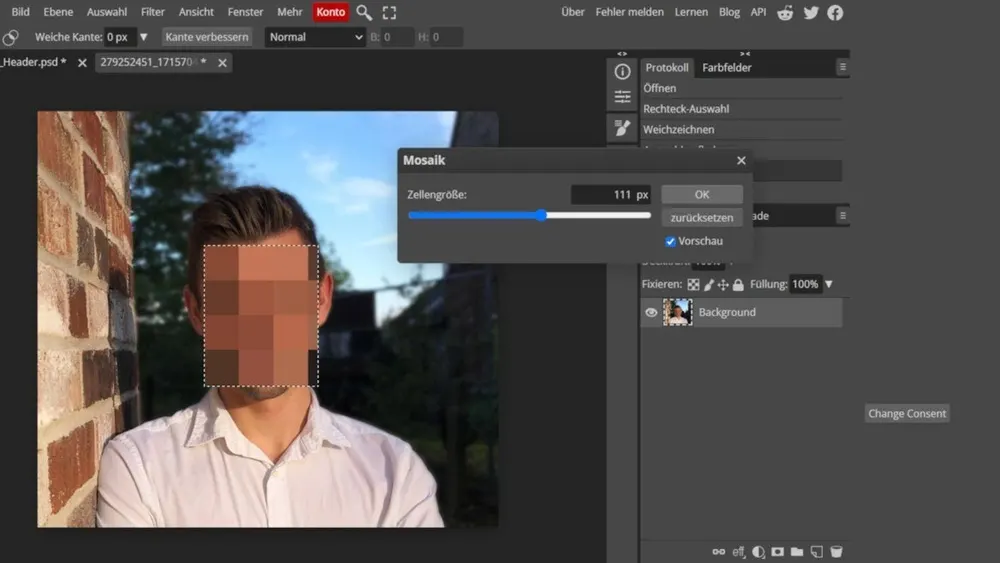Open the Normal selection style dropdown
1000x563 pixels.
click(x=315, y=37)
